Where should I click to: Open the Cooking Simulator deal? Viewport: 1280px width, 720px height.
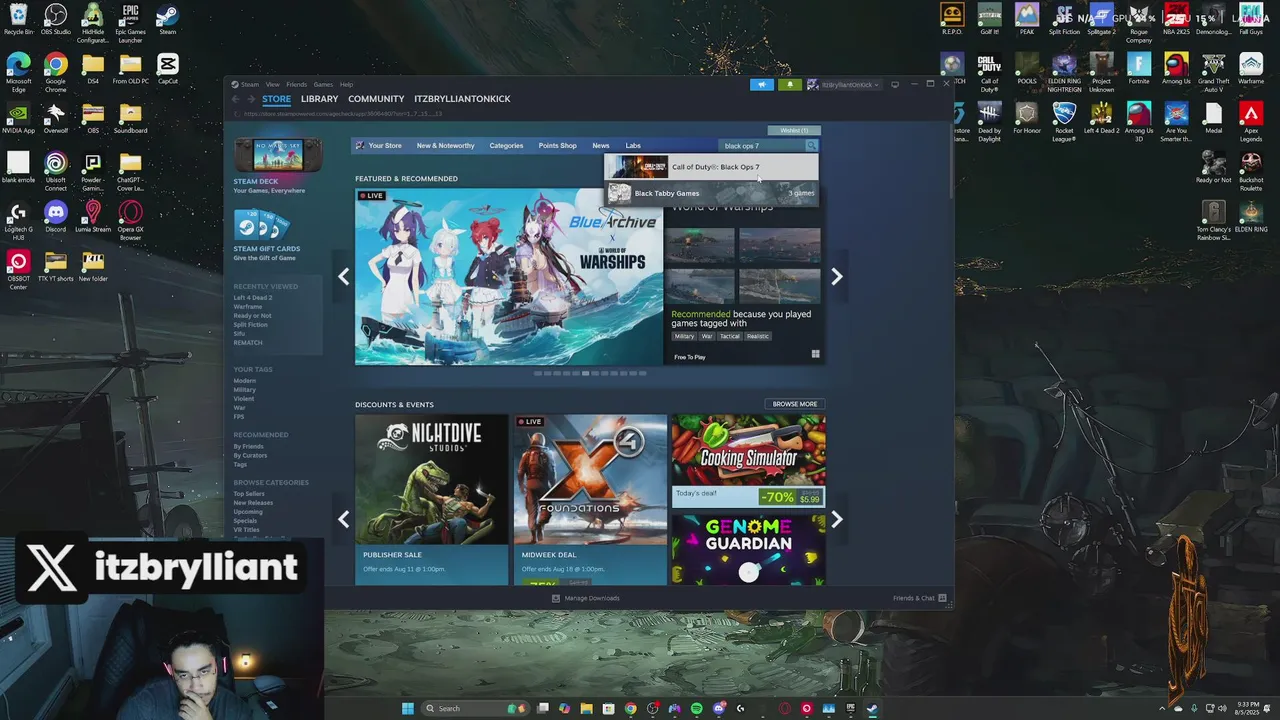pyautogui.click(x=748, y=461)
